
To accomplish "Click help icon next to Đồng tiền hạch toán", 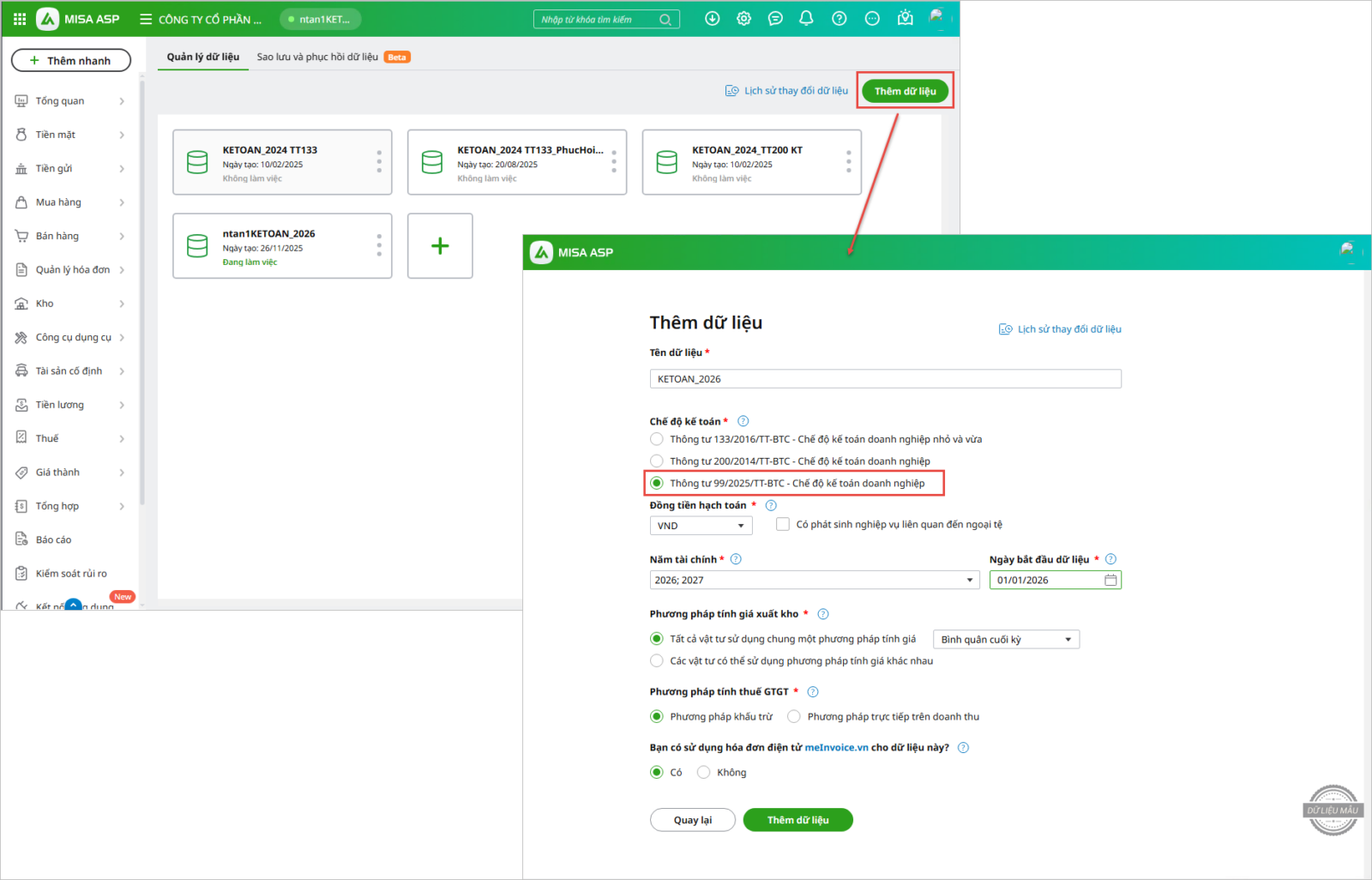I will [x=771, y=505].
